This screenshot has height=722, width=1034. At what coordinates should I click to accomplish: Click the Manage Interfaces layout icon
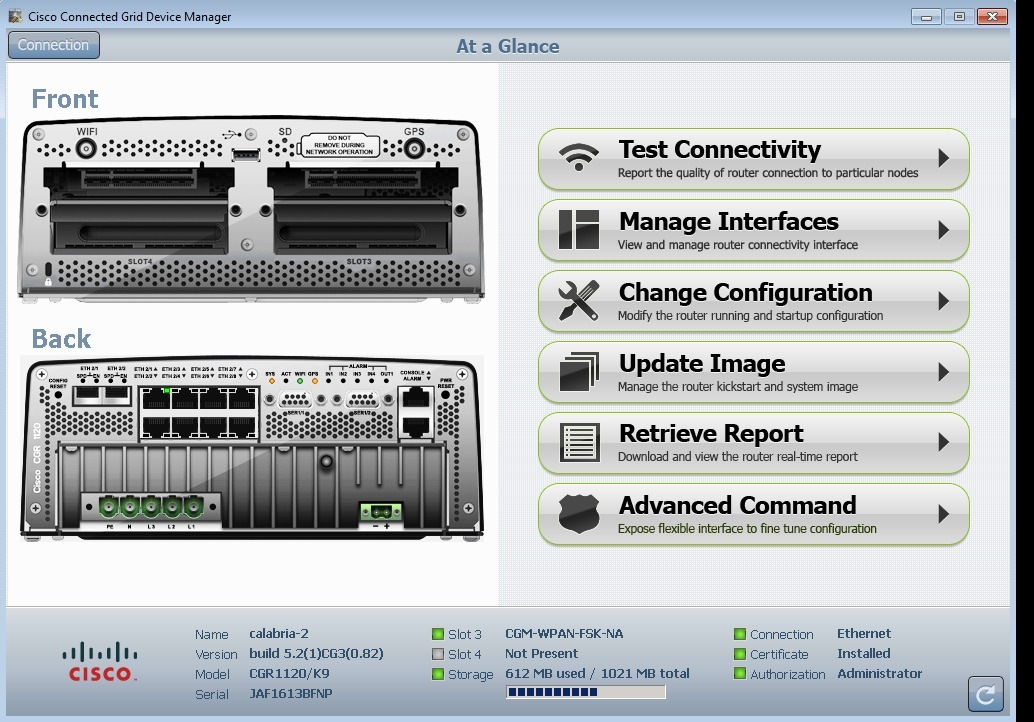pyautogui.click(x=579, y=229)
